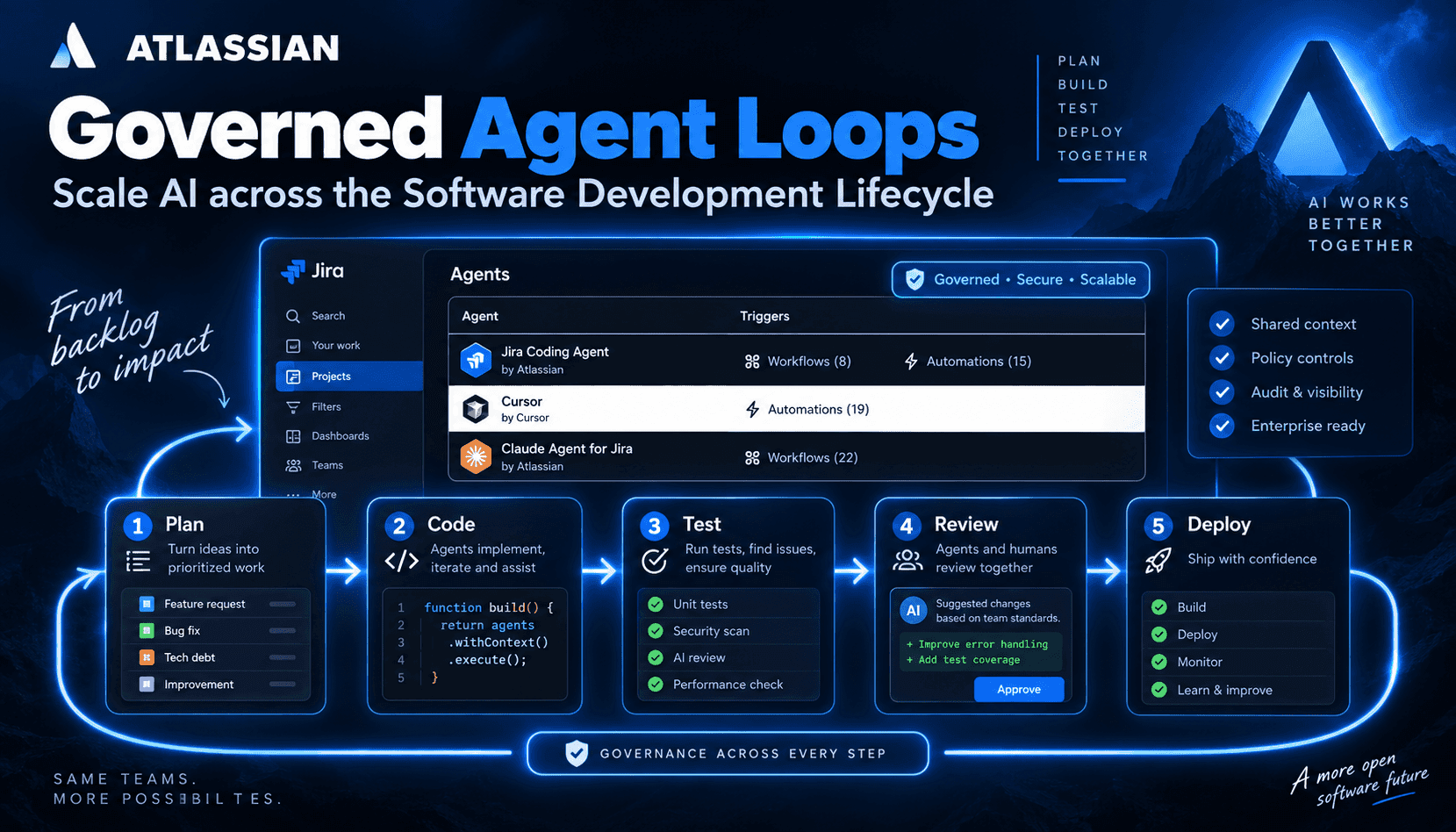This screenshot has height=832, width=1456.
Task: Click Governed Secure Scalable badge
Action: point(1021,279)
